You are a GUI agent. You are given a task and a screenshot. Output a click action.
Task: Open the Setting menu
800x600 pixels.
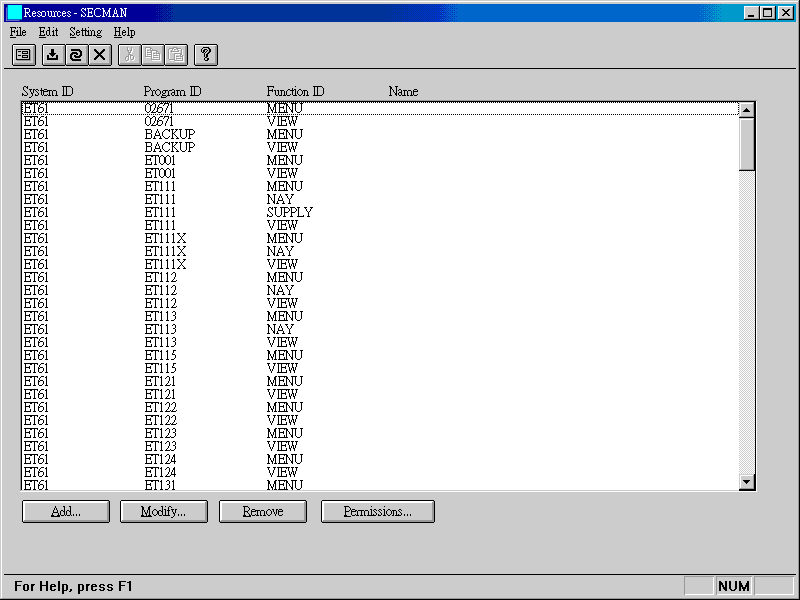point(85,32)
